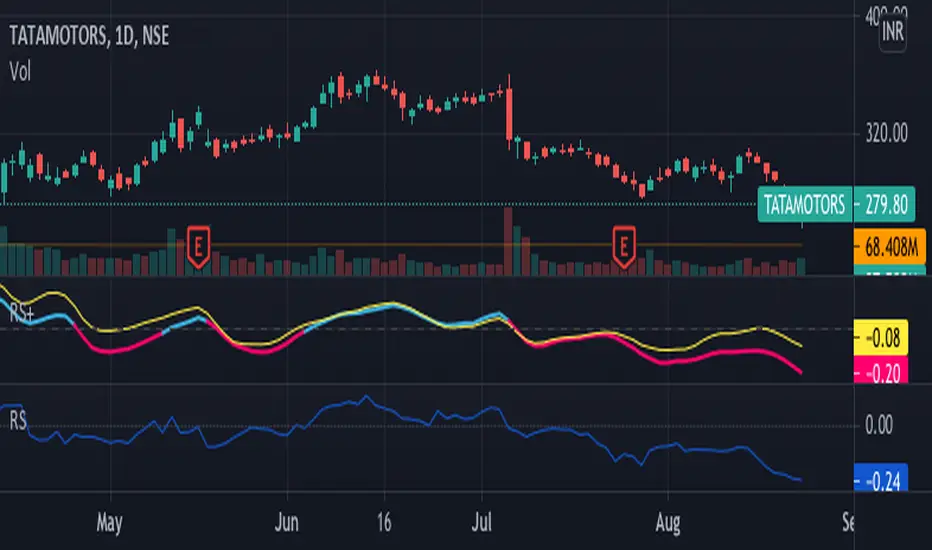Click the Vol indicator label

(20, 72)
